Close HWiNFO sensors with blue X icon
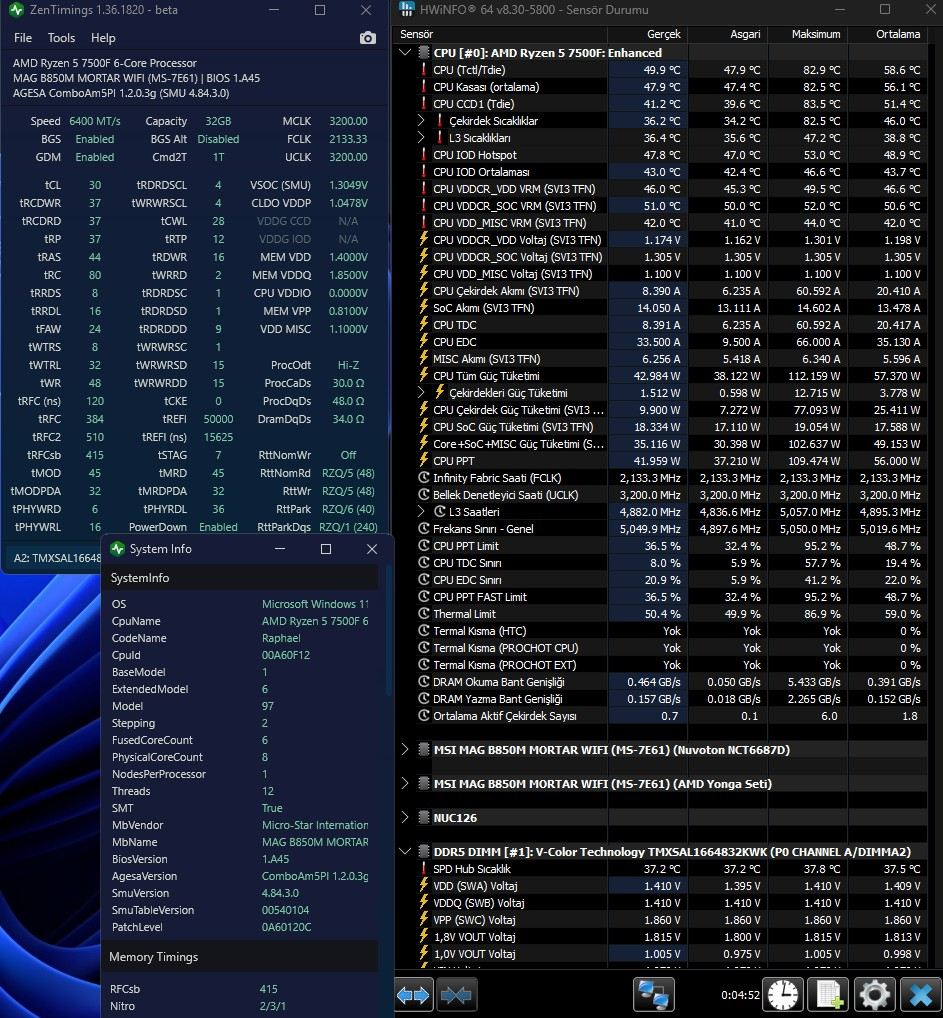Image resolution: width=943 pixels, height=1018 pixels. click(920, 995)
